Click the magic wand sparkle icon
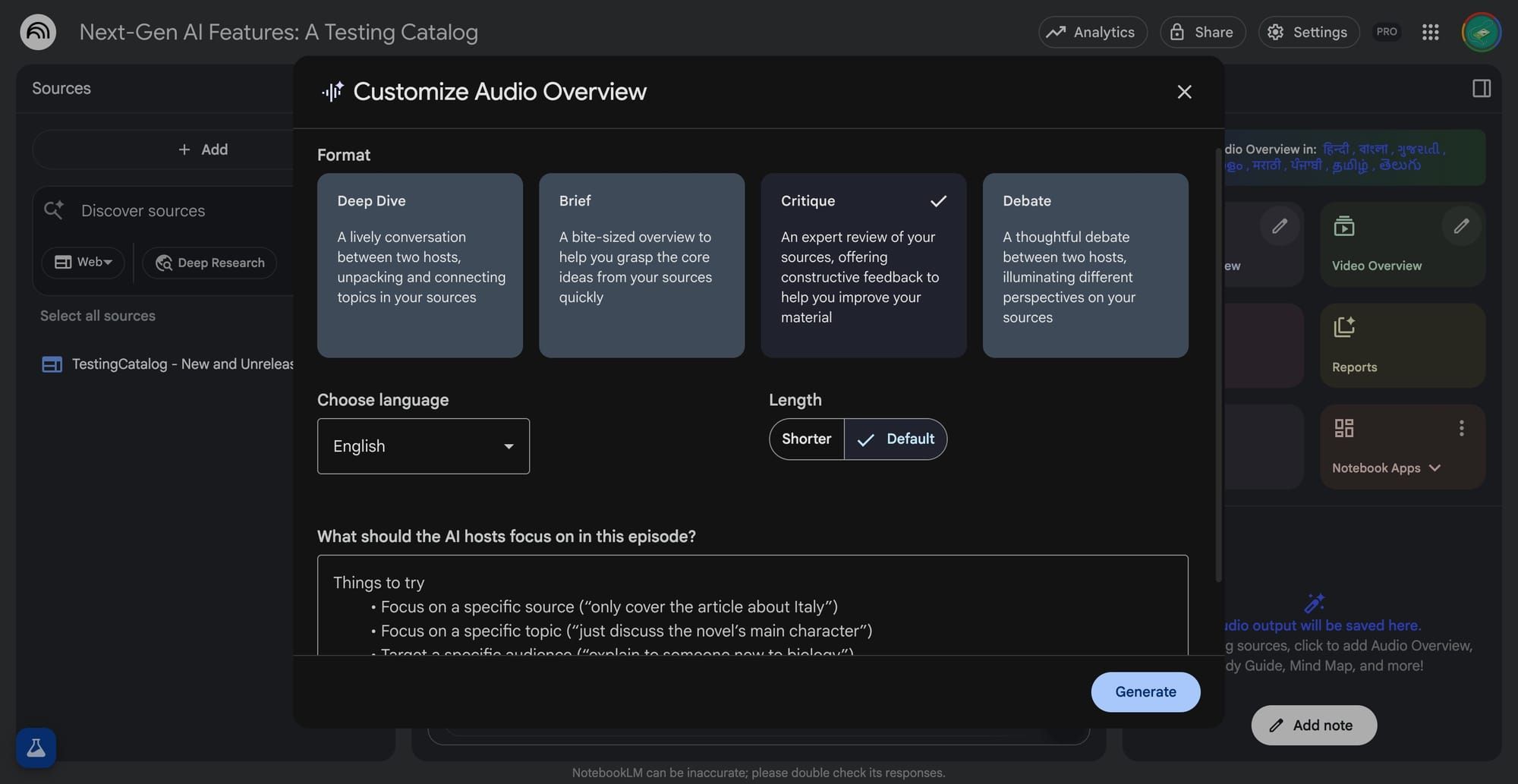1518x784 pixels. 1314,603
